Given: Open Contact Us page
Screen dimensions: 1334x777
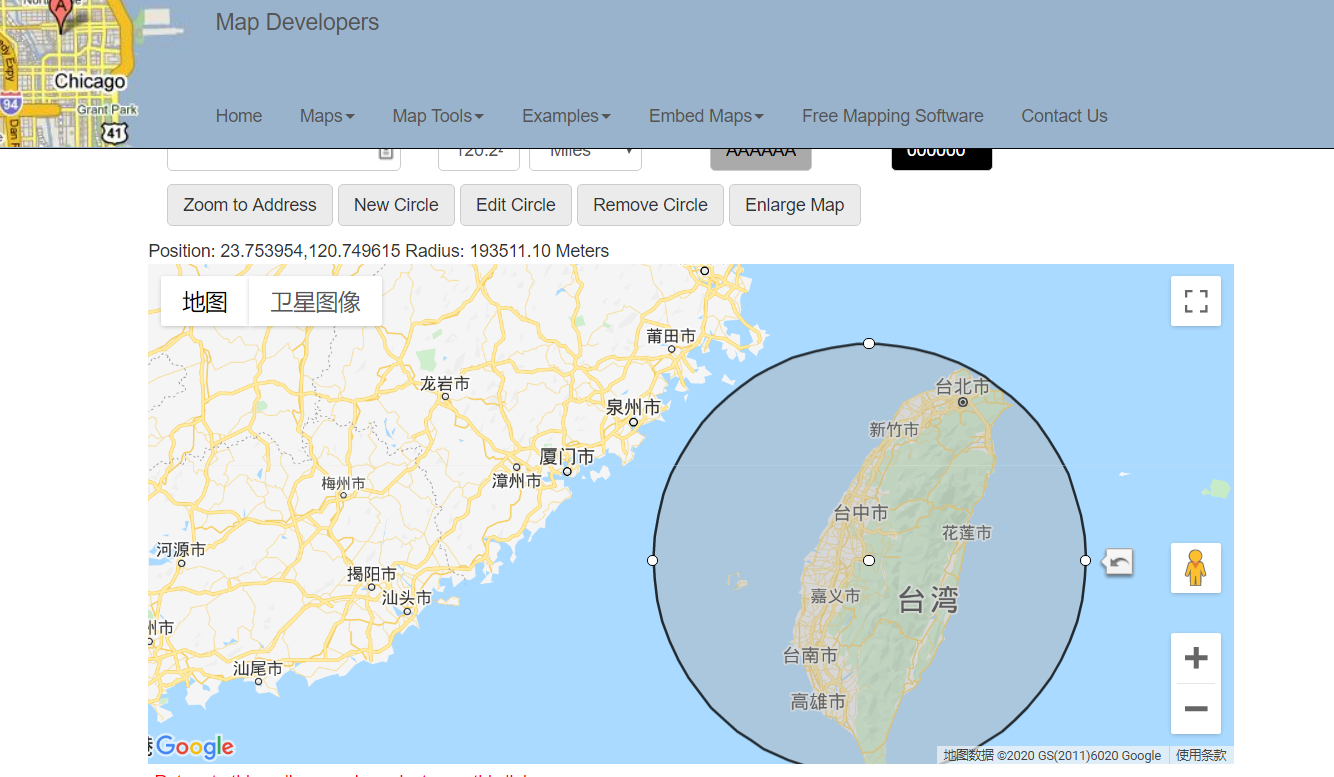Looking at the screenshot, I should (x=1064, y=116).
